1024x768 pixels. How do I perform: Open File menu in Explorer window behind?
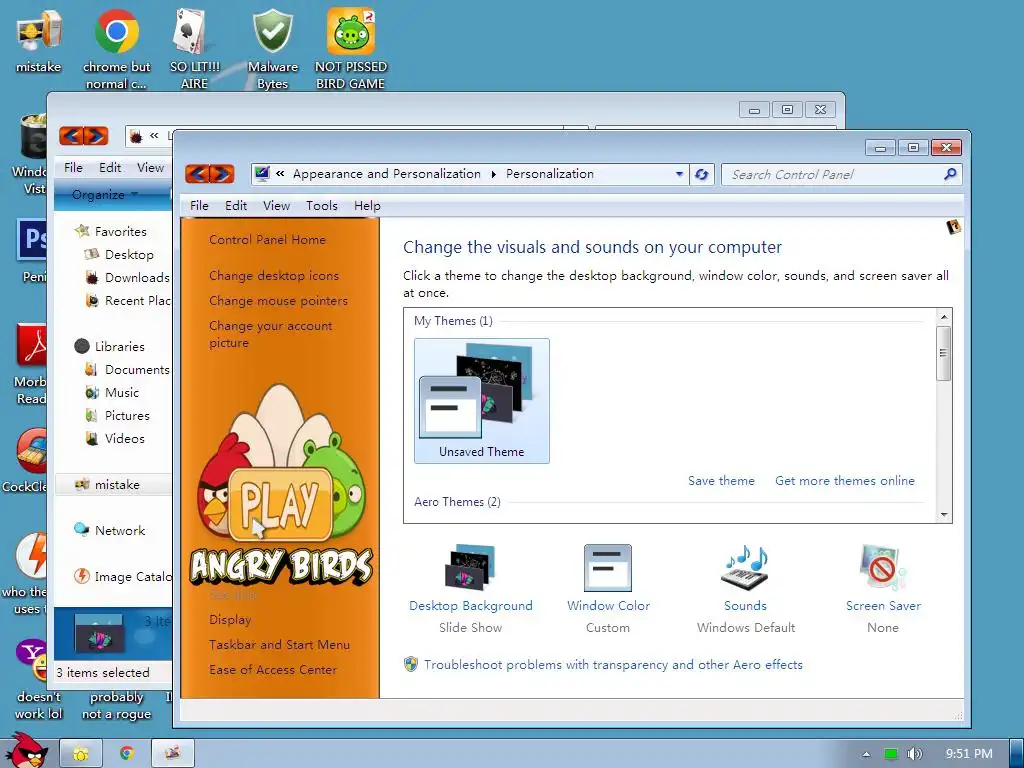tap(73, 168)
